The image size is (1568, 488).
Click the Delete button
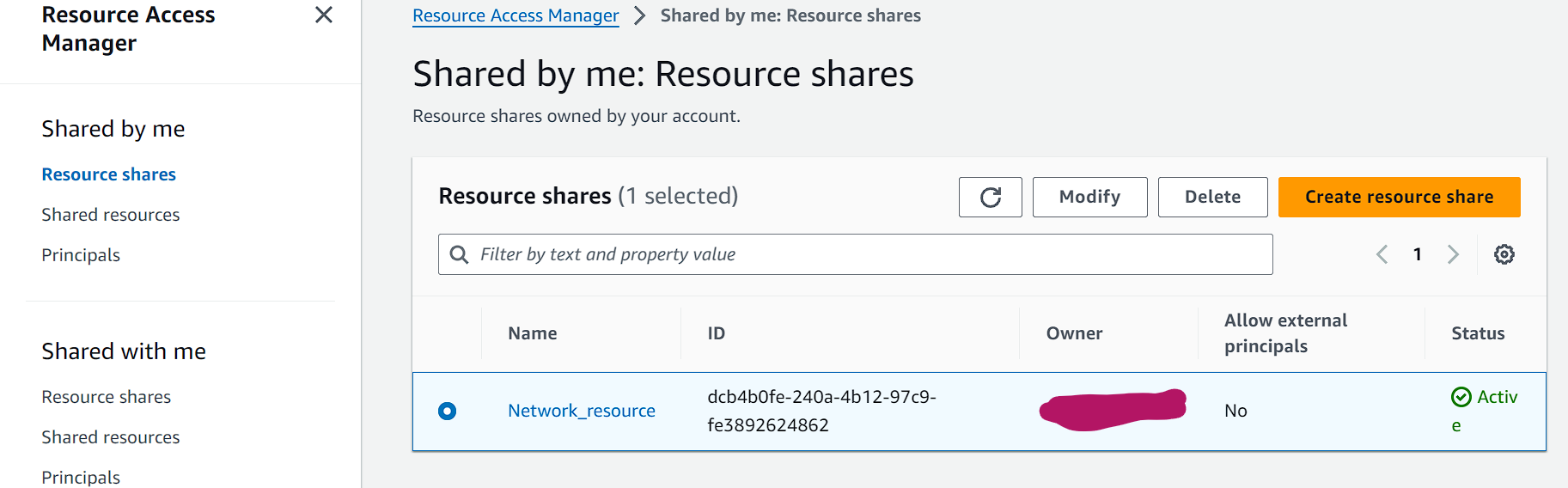(1212, 197)
